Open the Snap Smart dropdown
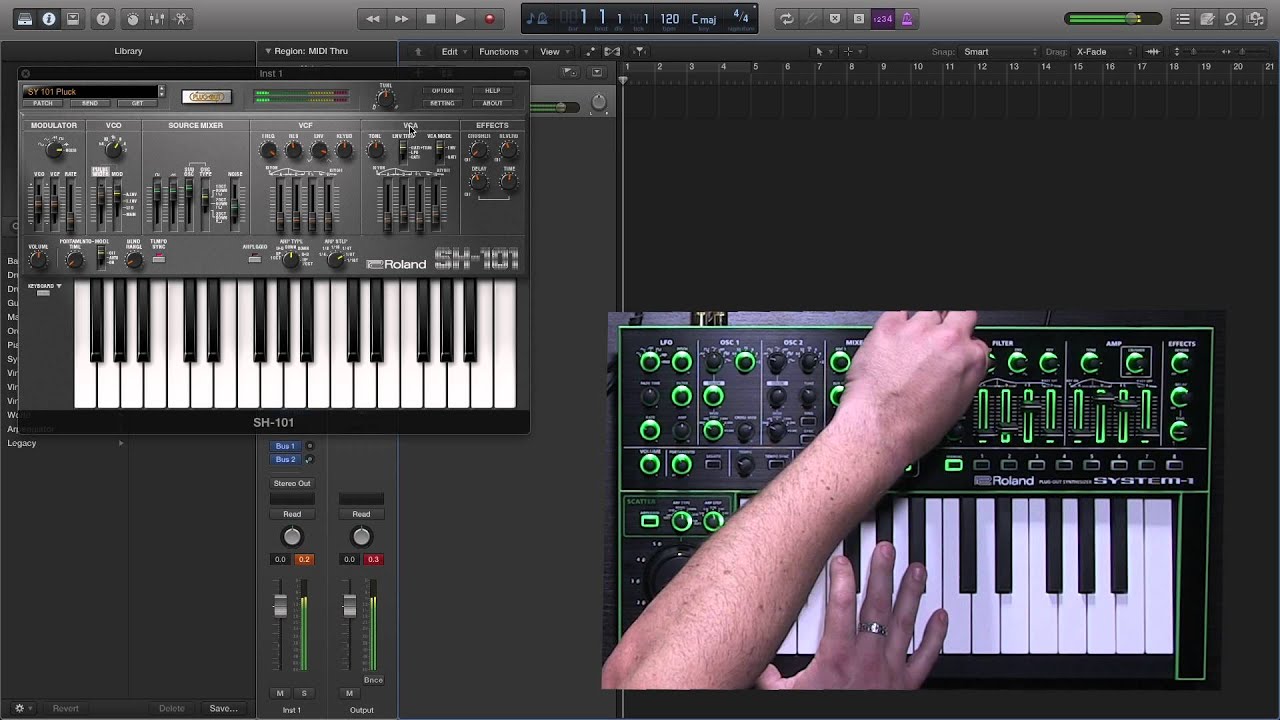The image size is (1280, 720). (x=998, y=52)
